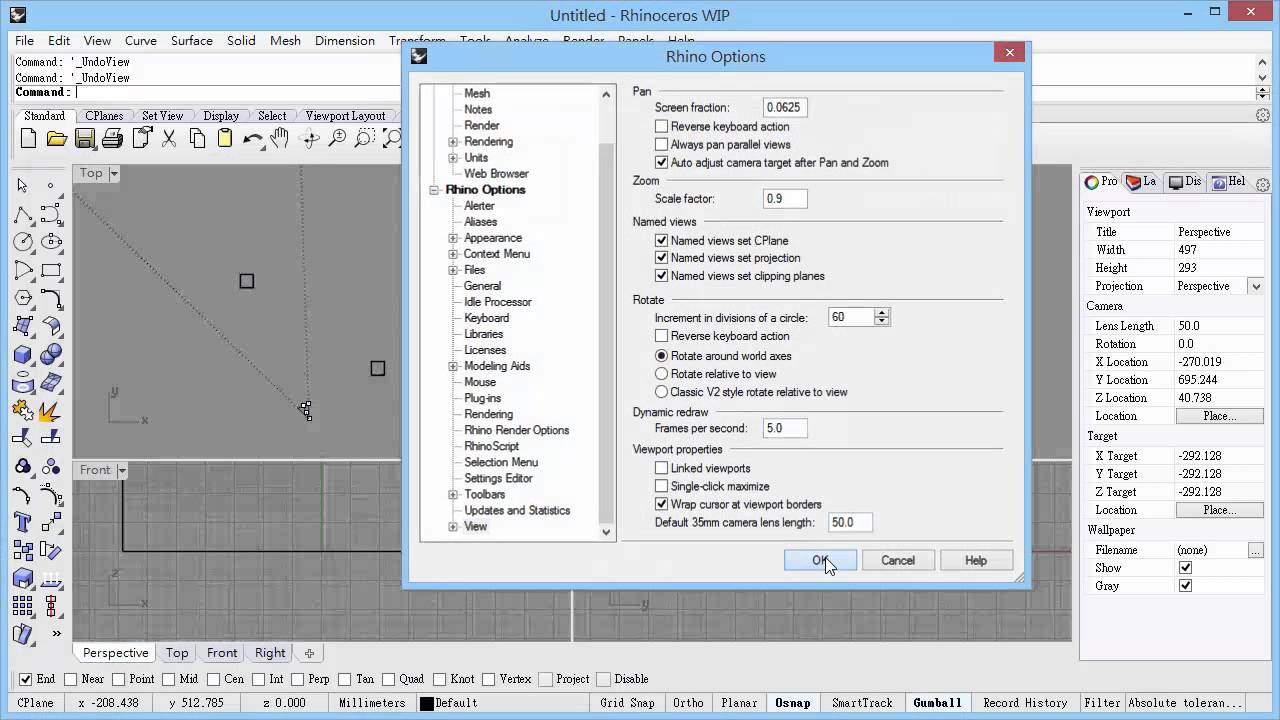1280x720 pixels.
Task: Select the Explode tool in left sidebar
Action: (x=51, y=410)
